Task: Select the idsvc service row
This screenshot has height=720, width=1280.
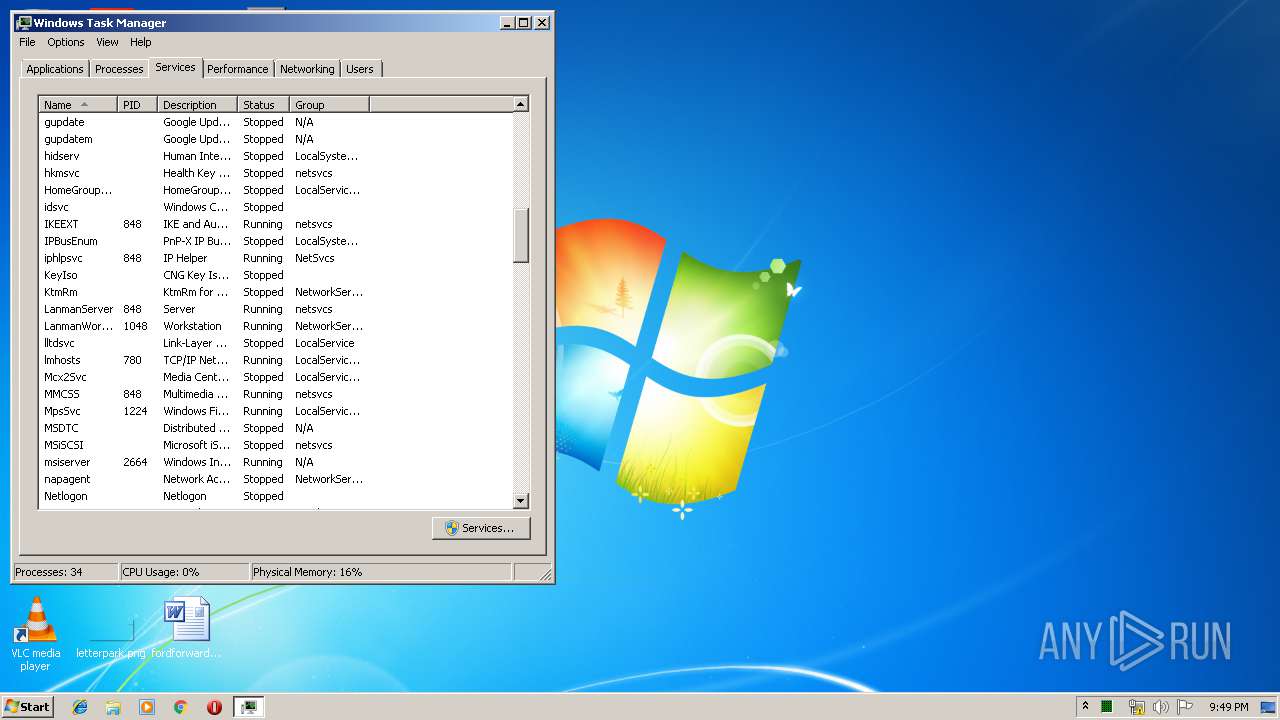Action: [x=275, y=207]
